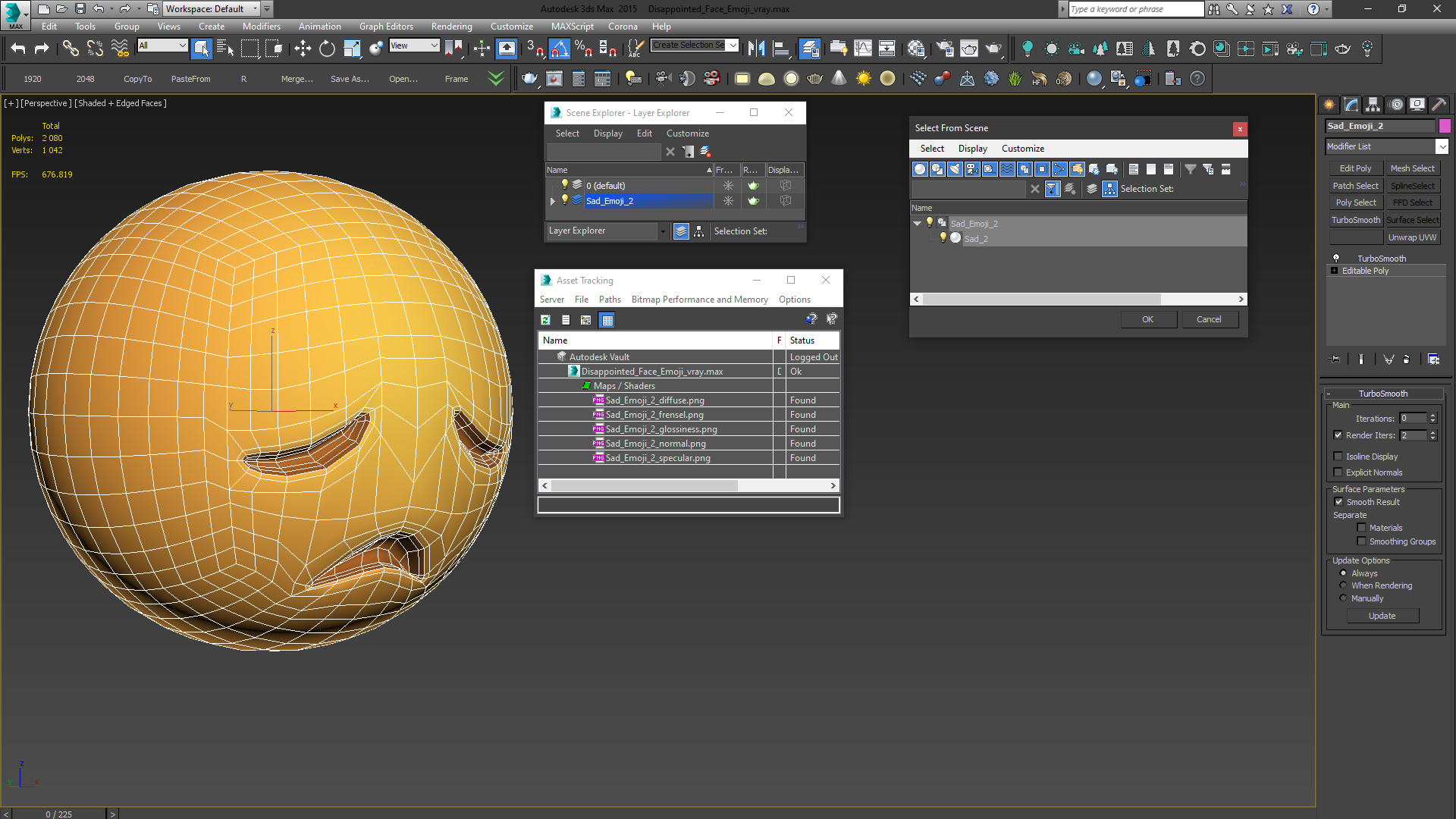
Task: Open the Workspace Default dropdown
Action: pos(256,9)
